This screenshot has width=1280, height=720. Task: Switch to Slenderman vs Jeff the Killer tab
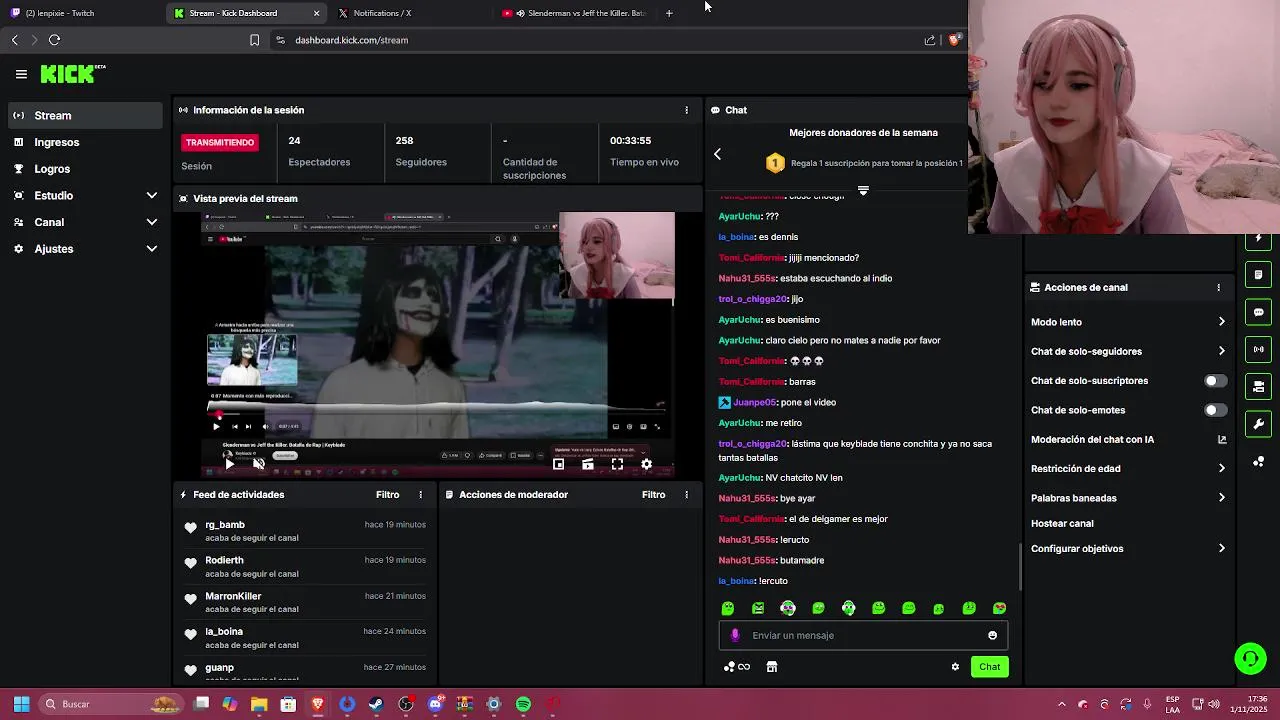(573, 13)
